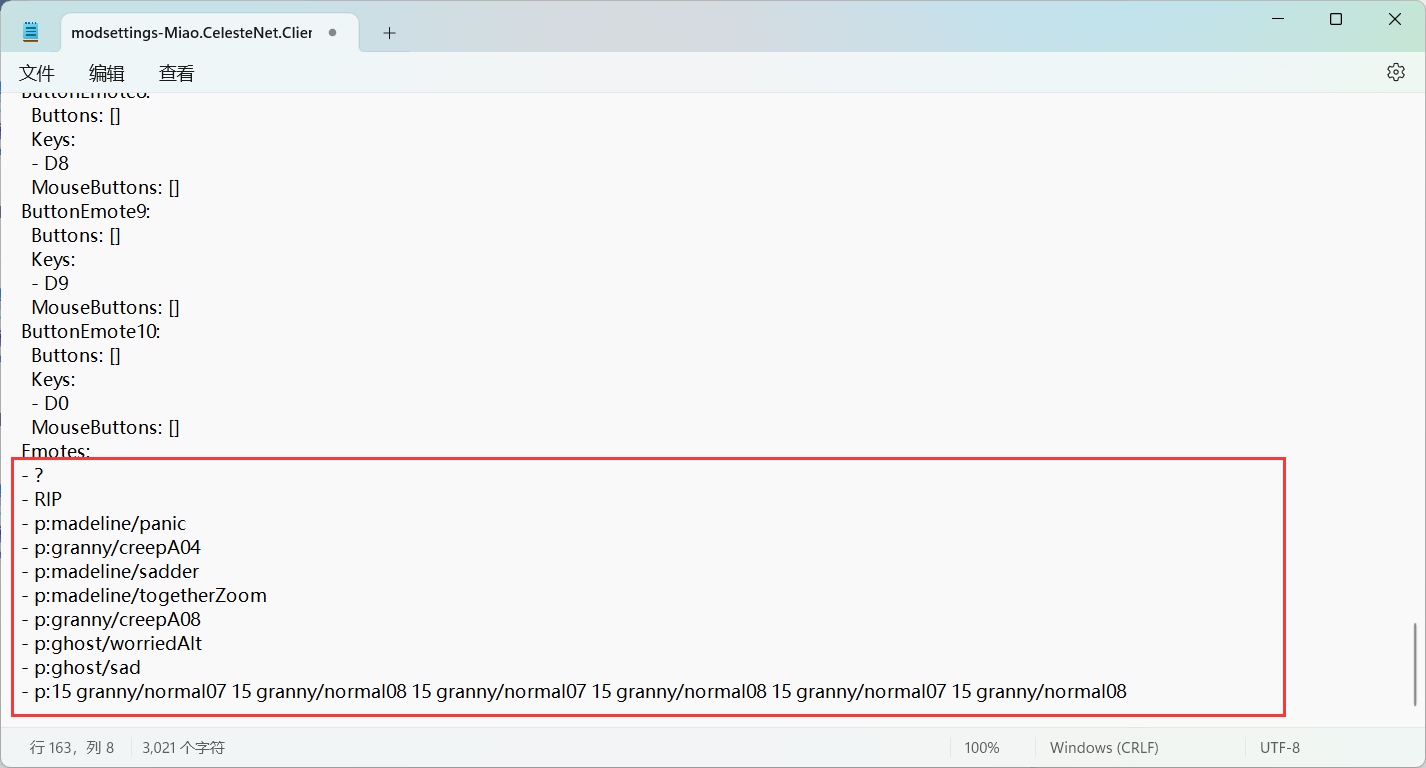The image size is (1426, 768).
Task: Click the UTF-8 encoding indicator
Action: 1279,748
